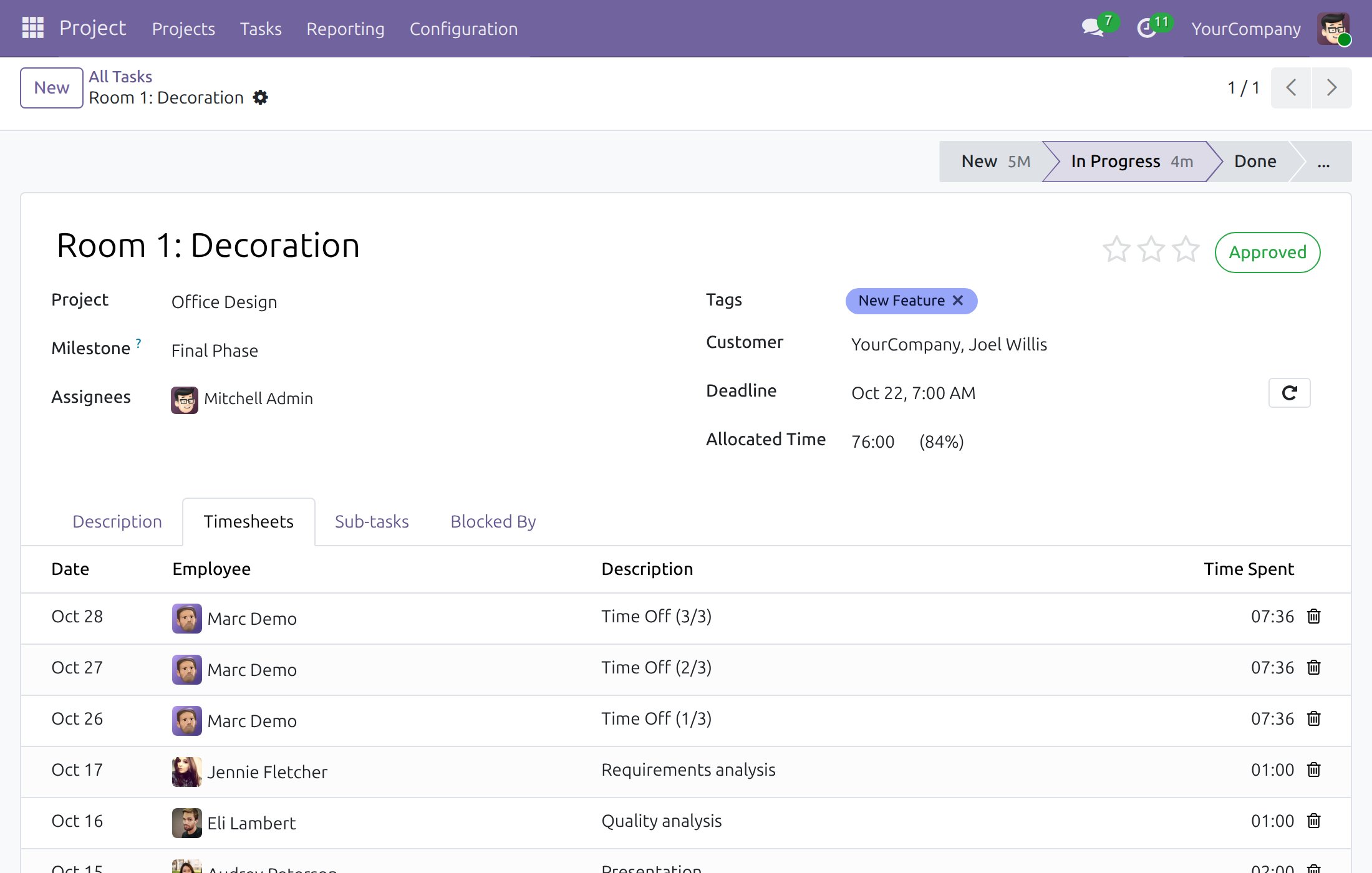This screenshot has height=873, width=1372.
Task: Click the New button to create a task
Action: [x=52, y=87]
